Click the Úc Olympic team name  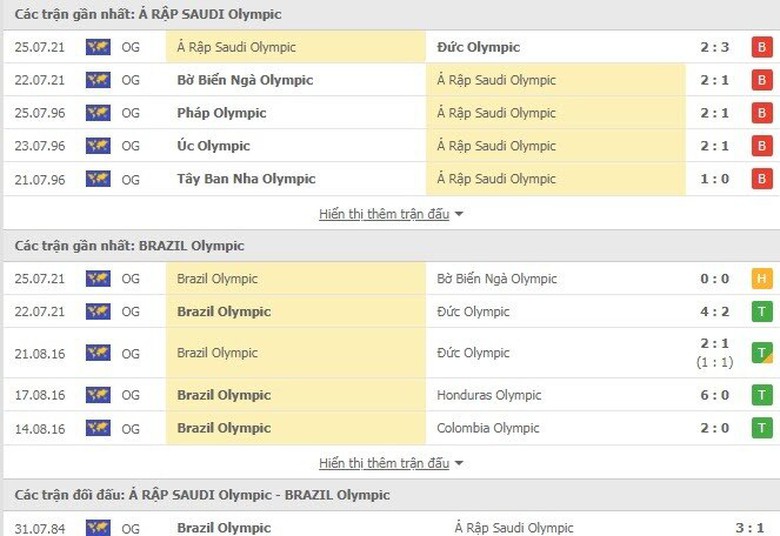pyautogui.click(x=214, y=146)
